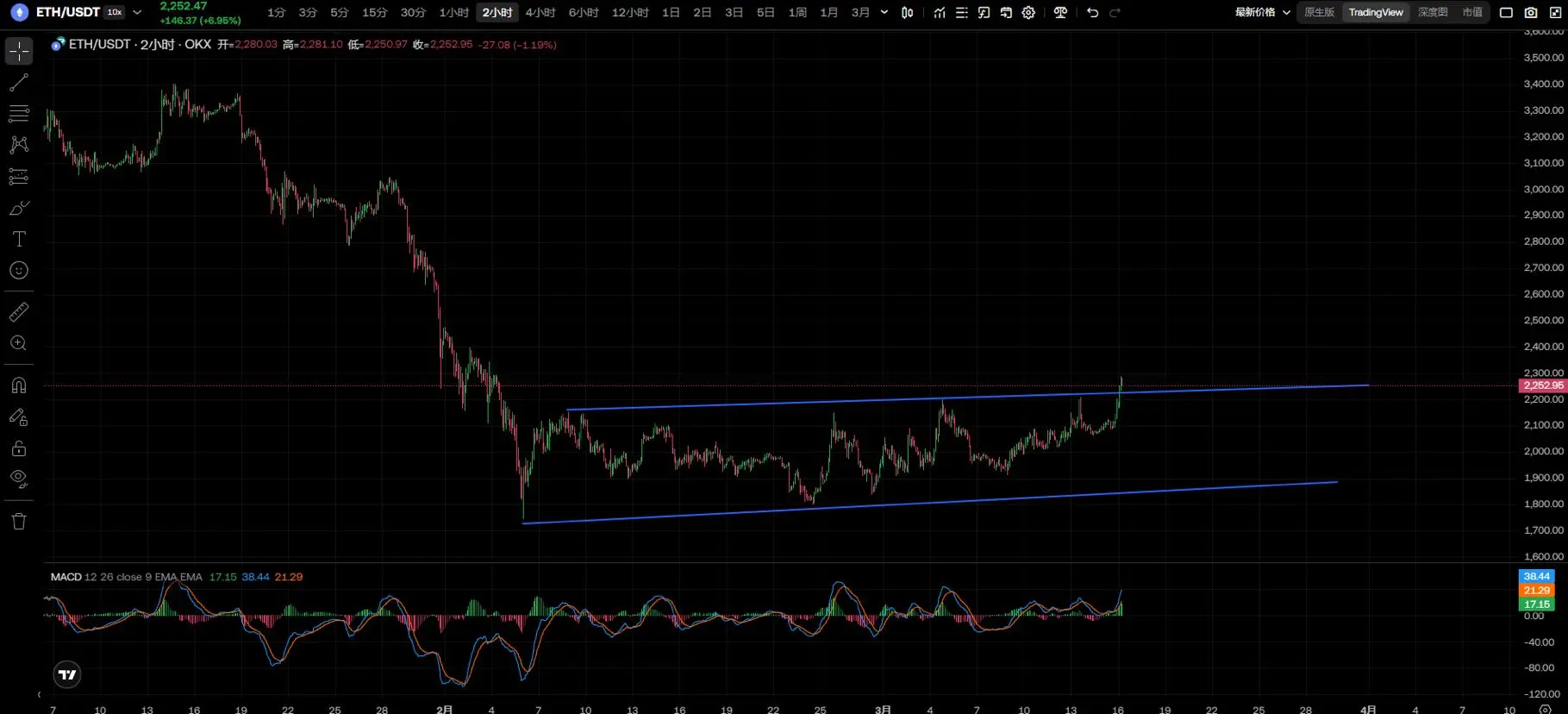
Task: Switch to 市值 market cap view
Action: (1472, 12)
